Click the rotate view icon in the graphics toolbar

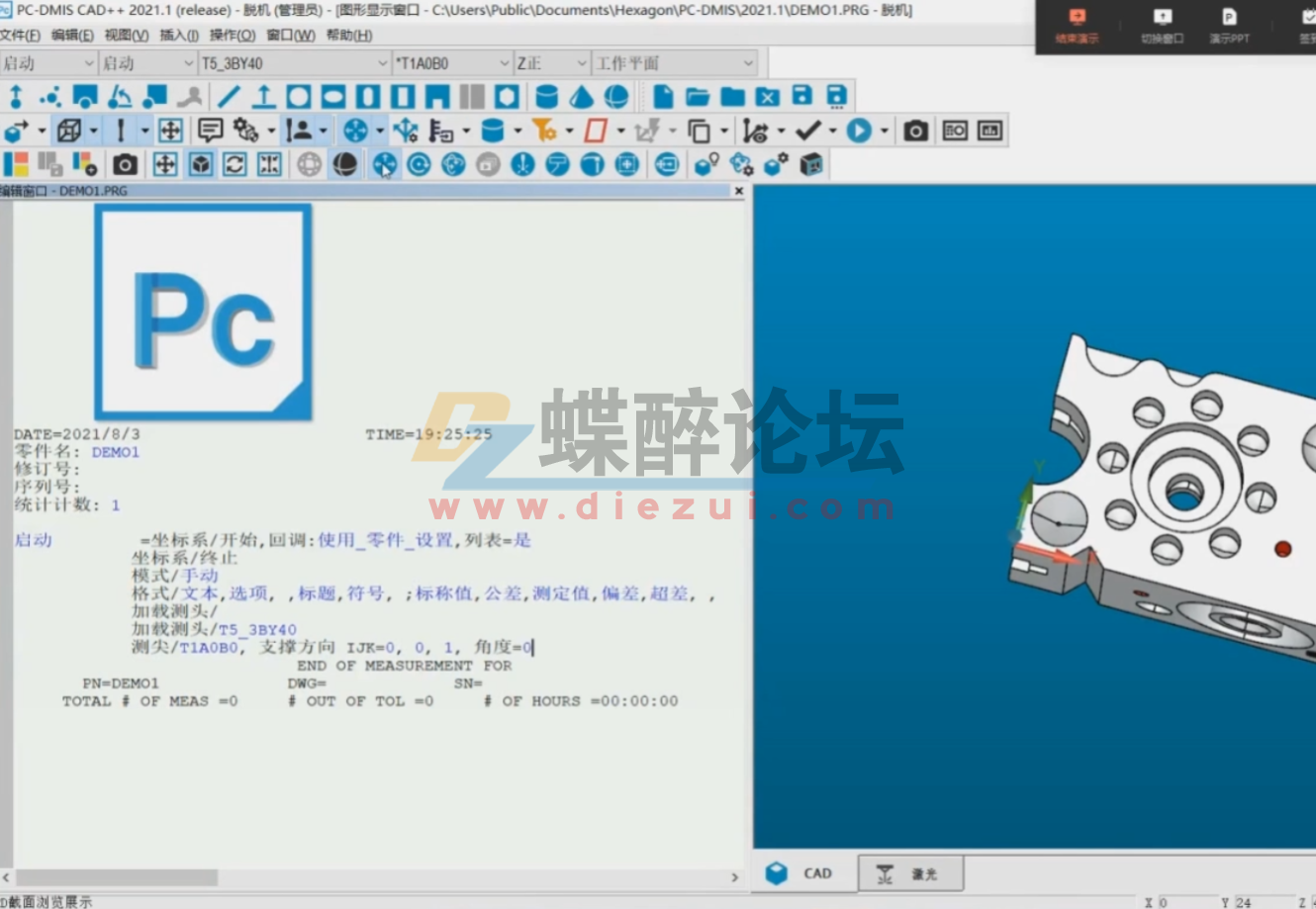click(x=235, y=164)
